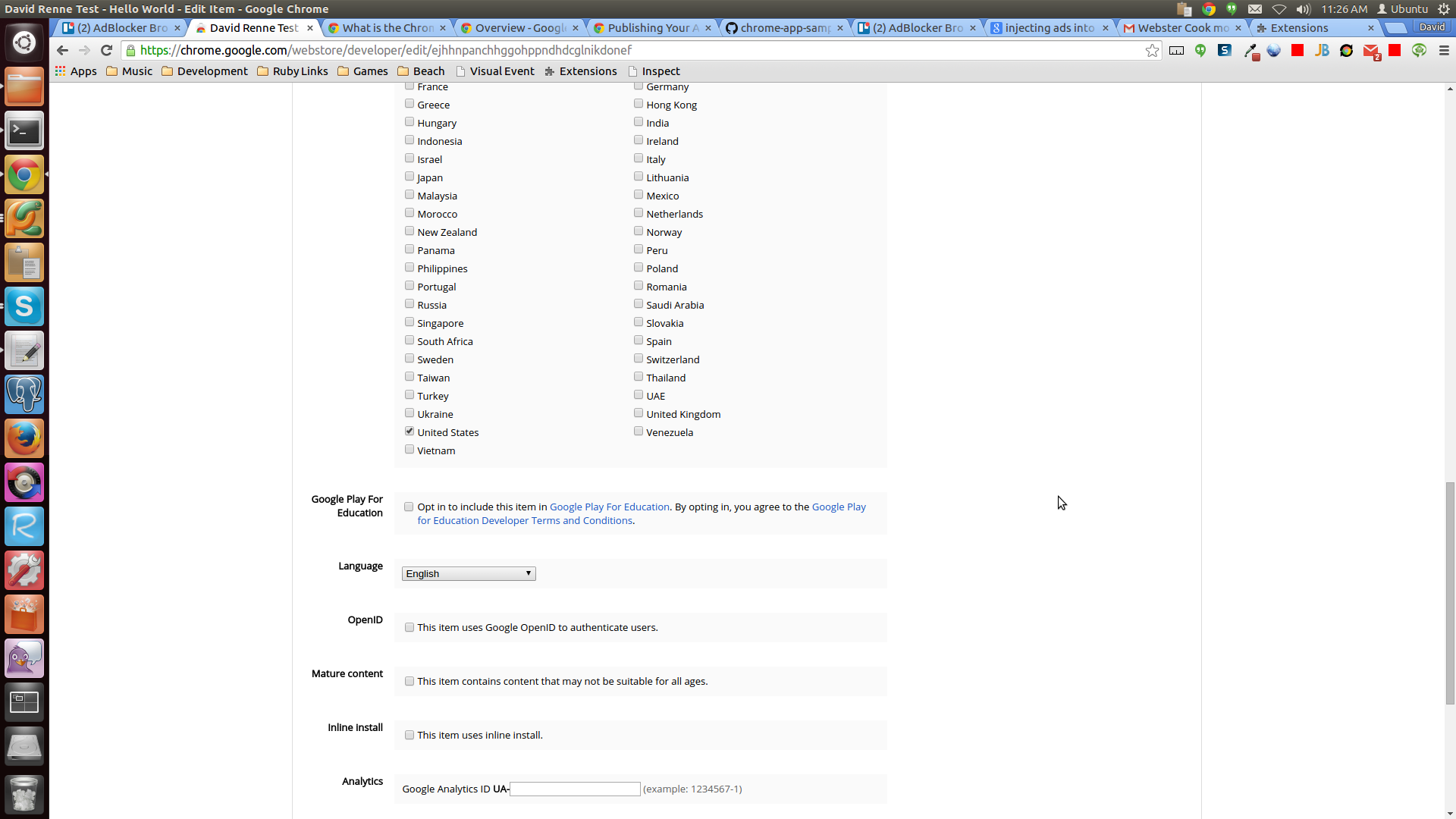Open the Apps shortcut in bookmarks bar
Viewport: 1456px width, 819px height.
(76, 71)
